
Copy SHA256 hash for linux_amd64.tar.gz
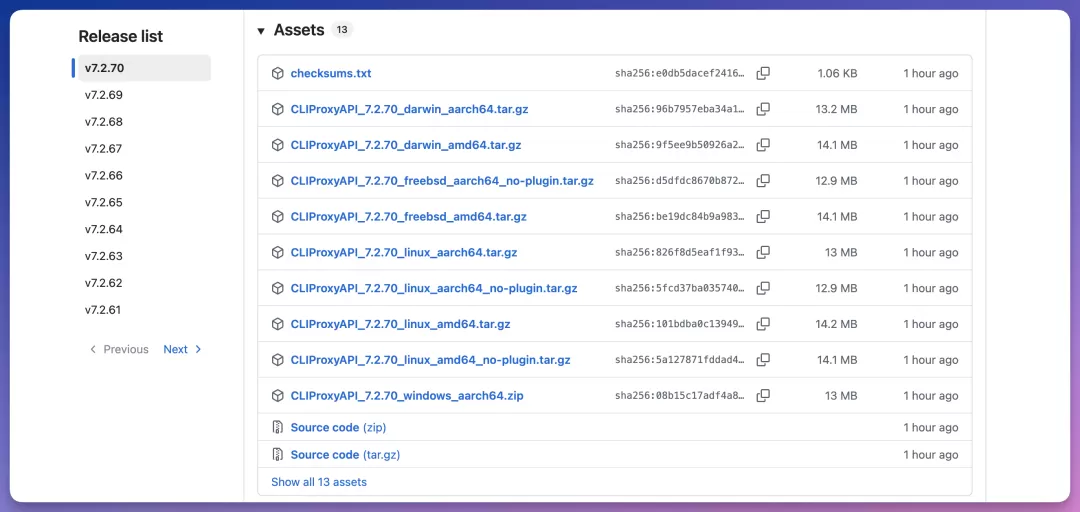[763, 324]
